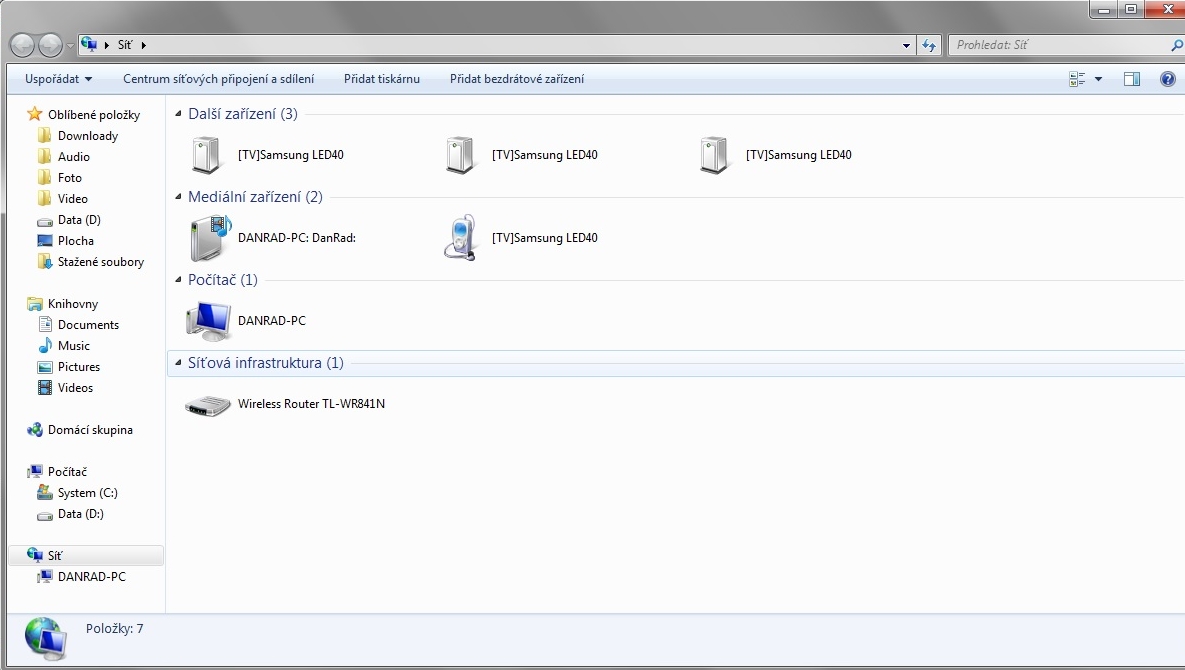Click the help question mark icon
Viewport: 1185px width, 670px height.
tap(1167, 79)
